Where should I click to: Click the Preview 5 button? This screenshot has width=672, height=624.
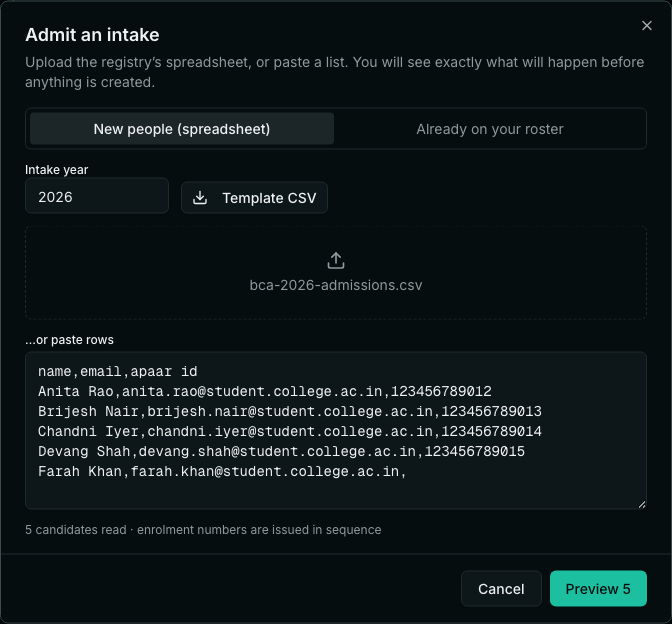pyautogui.click(x=598, y=588)
